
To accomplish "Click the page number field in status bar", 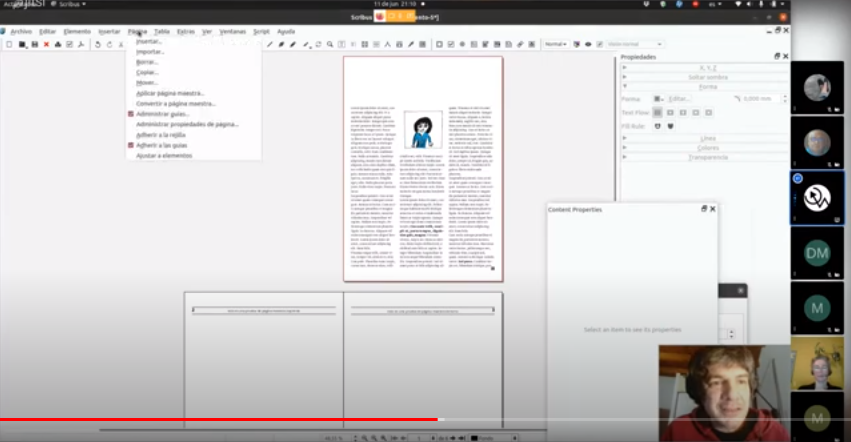I will pyautogui.click(x=421, y=438).
